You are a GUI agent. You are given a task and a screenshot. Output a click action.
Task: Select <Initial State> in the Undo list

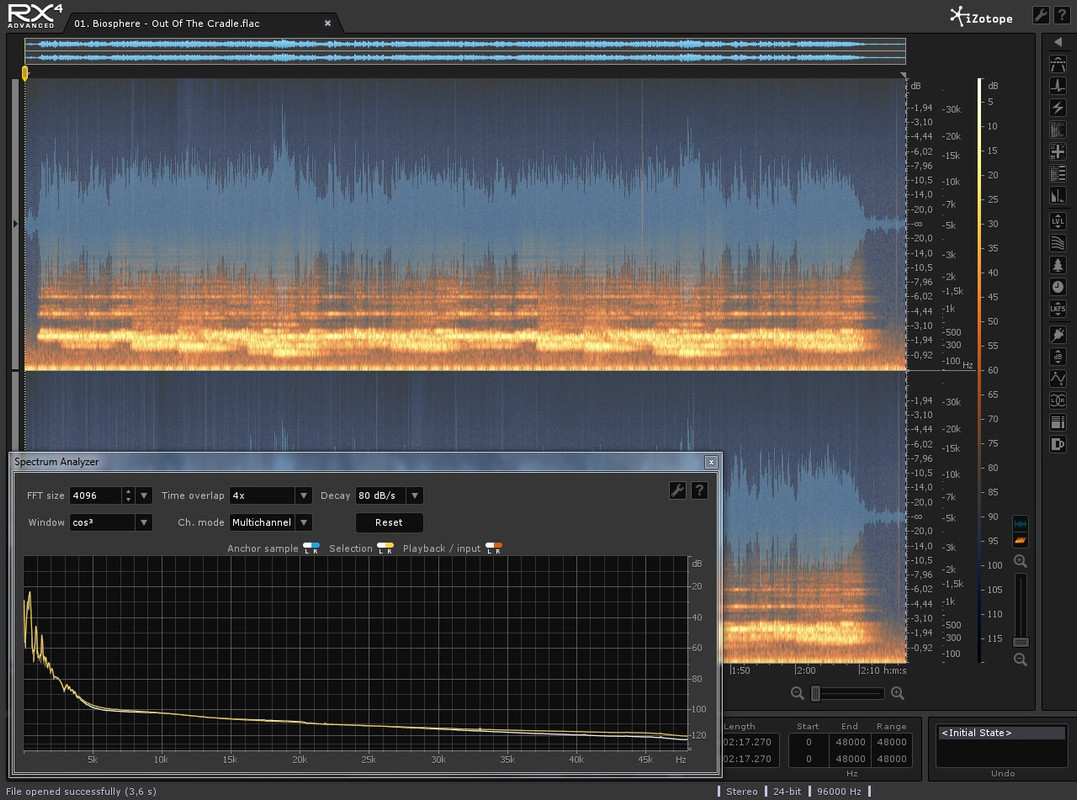[1001, 733]
